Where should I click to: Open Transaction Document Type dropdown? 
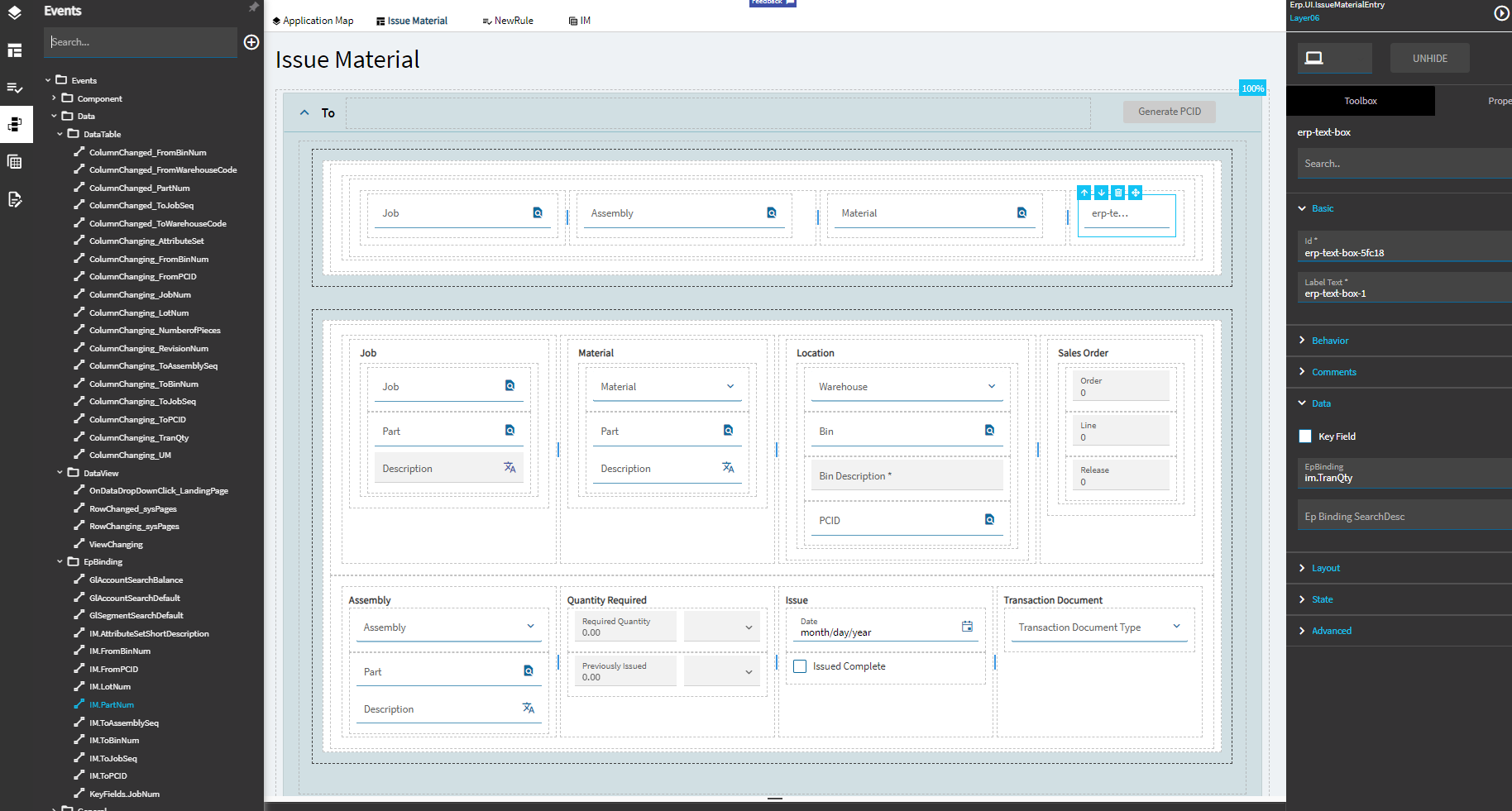pos(1176,627)
